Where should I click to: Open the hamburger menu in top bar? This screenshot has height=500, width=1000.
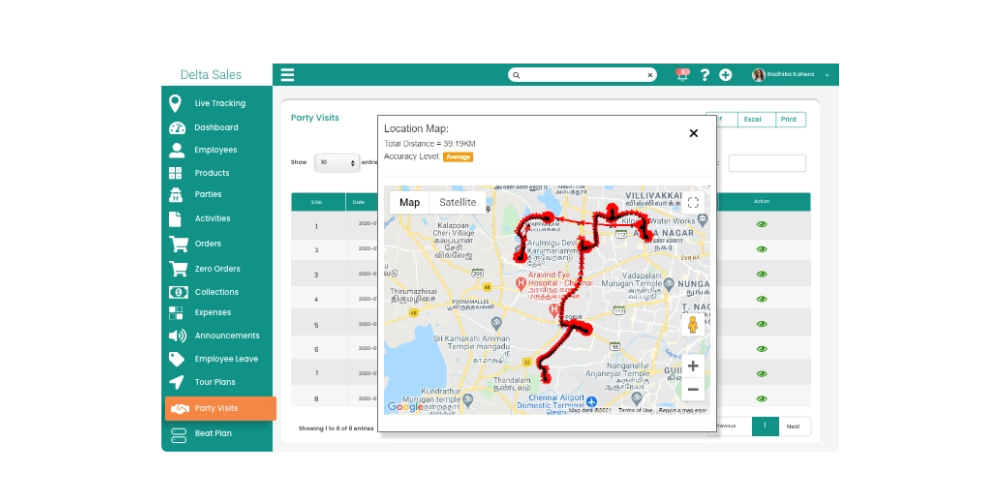(x=288, y=75)
